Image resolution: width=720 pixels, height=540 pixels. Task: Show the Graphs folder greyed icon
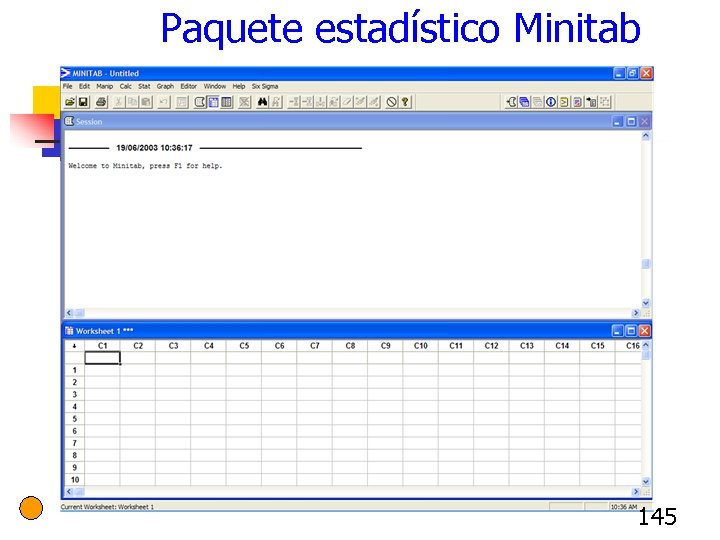[538, 102]
